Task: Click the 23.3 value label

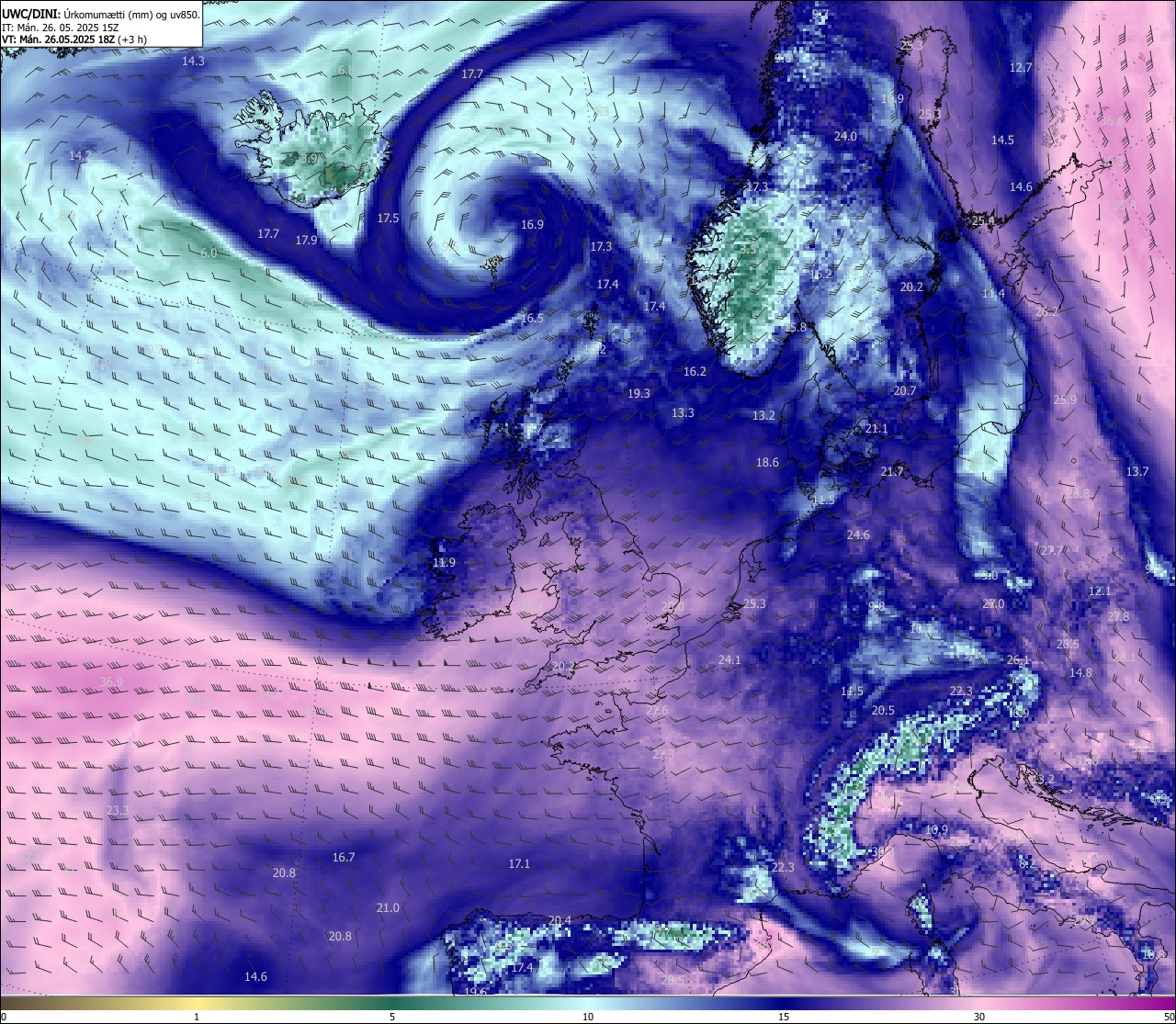Action: [118, 810]
